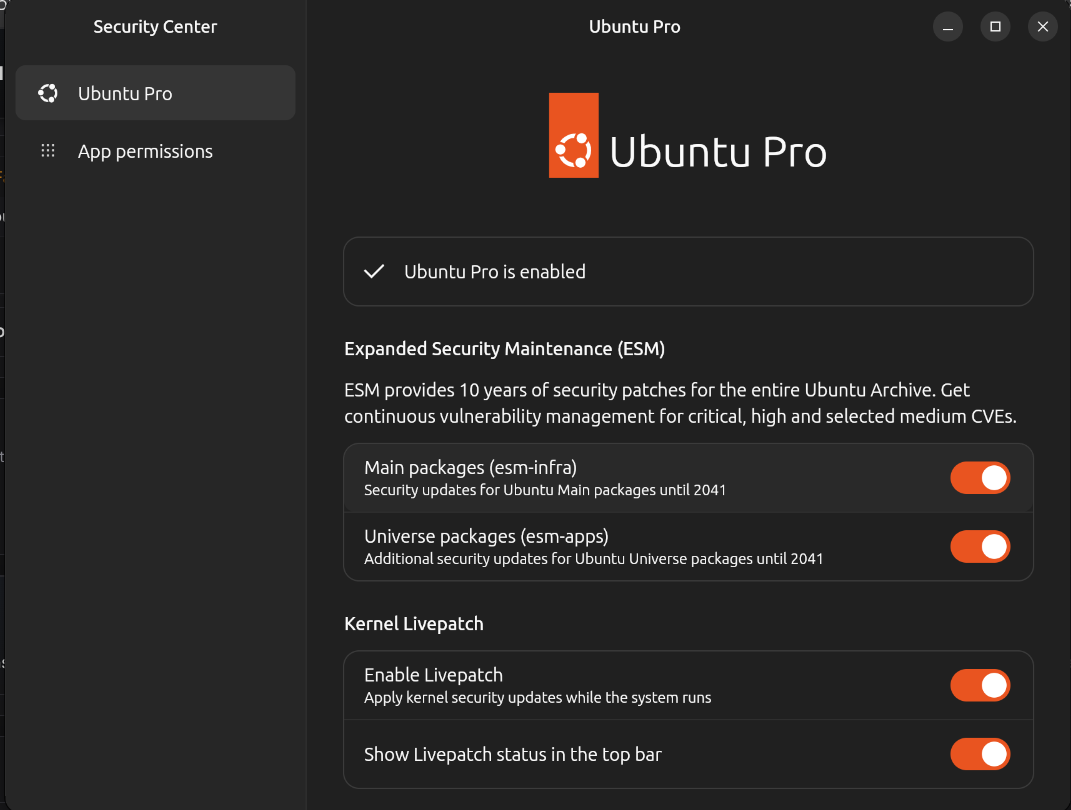
Task: Click the Security Center sidebar title
Action: point(155,27)
